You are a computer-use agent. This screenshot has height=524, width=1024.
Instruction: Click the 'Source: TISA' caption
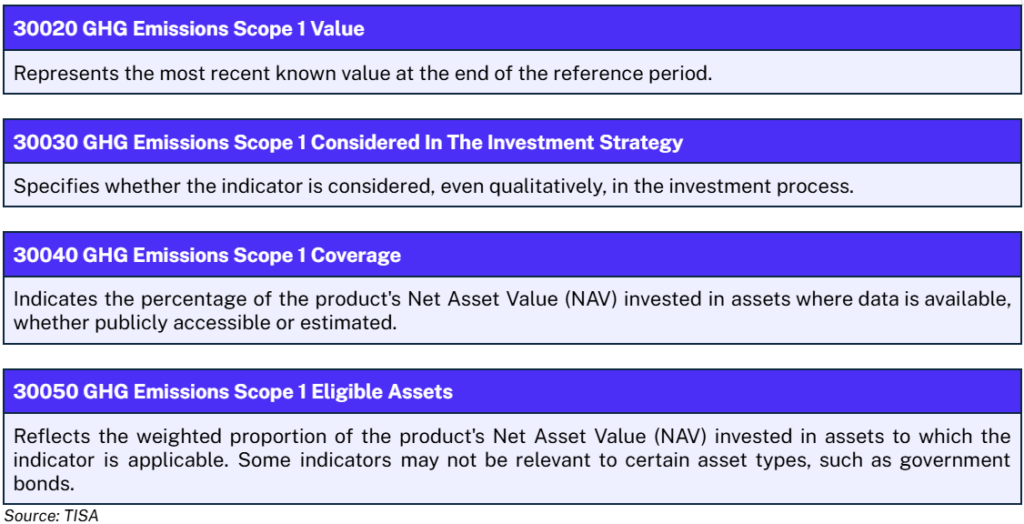point(51,515)
